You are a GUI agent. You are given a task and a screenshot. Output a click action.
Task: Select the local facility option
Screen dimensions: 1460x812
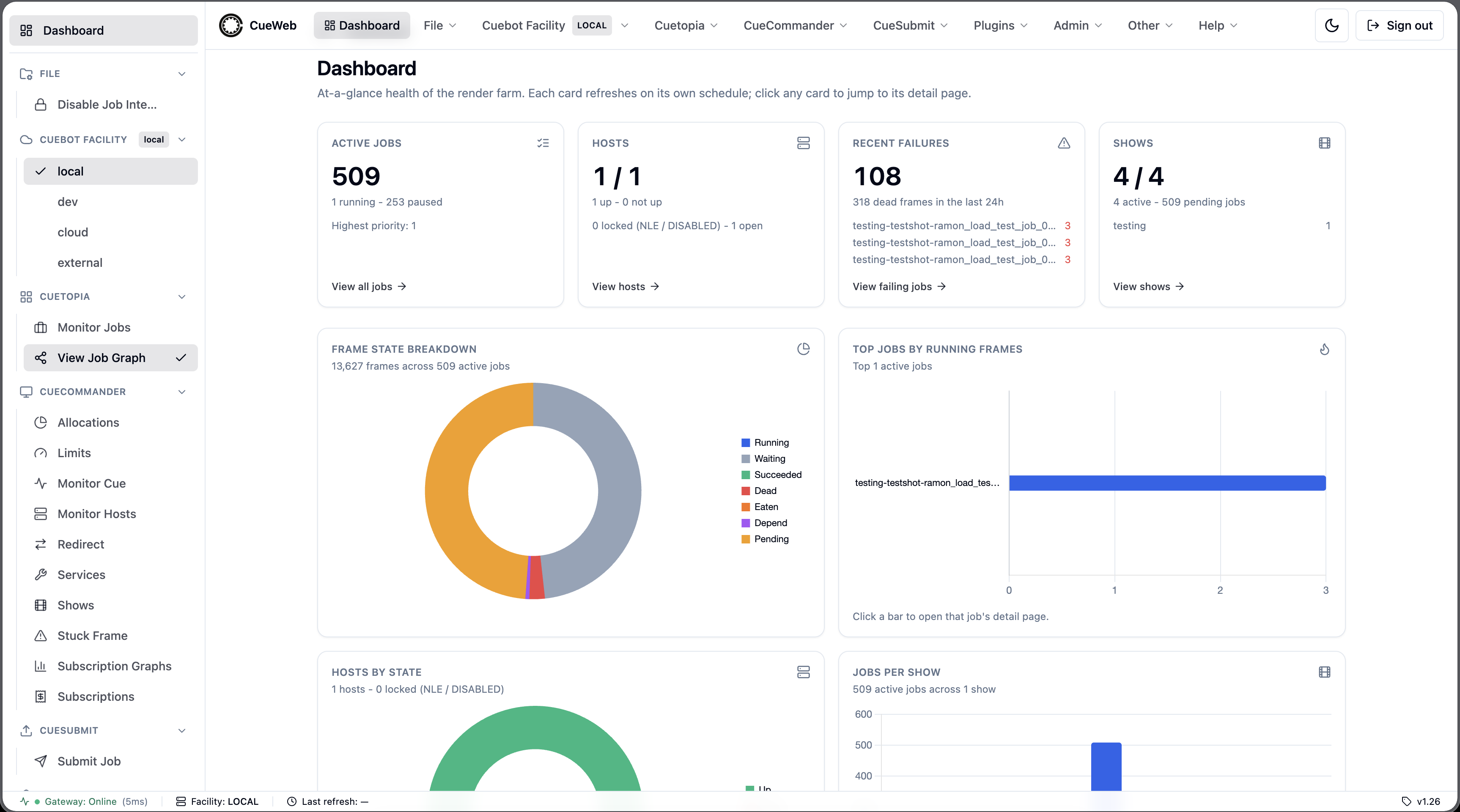pos(110,171)
